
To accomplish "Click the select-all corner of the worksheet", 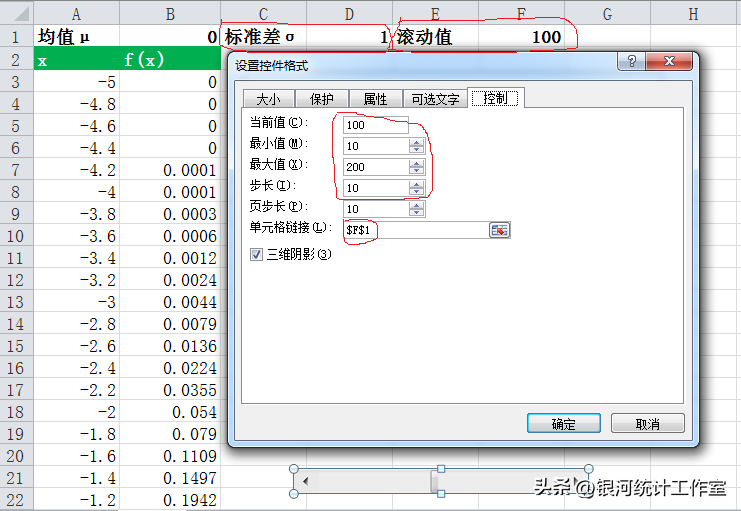I will 17,13.
